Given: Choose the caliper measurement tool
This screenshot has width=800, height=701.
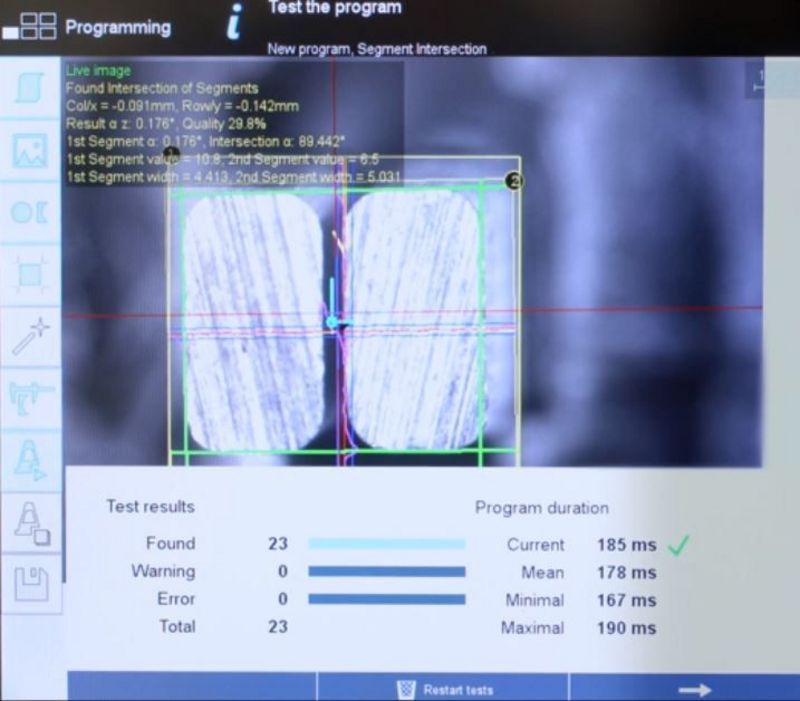Looking at the screenshot, I should [x=30, y=395].
